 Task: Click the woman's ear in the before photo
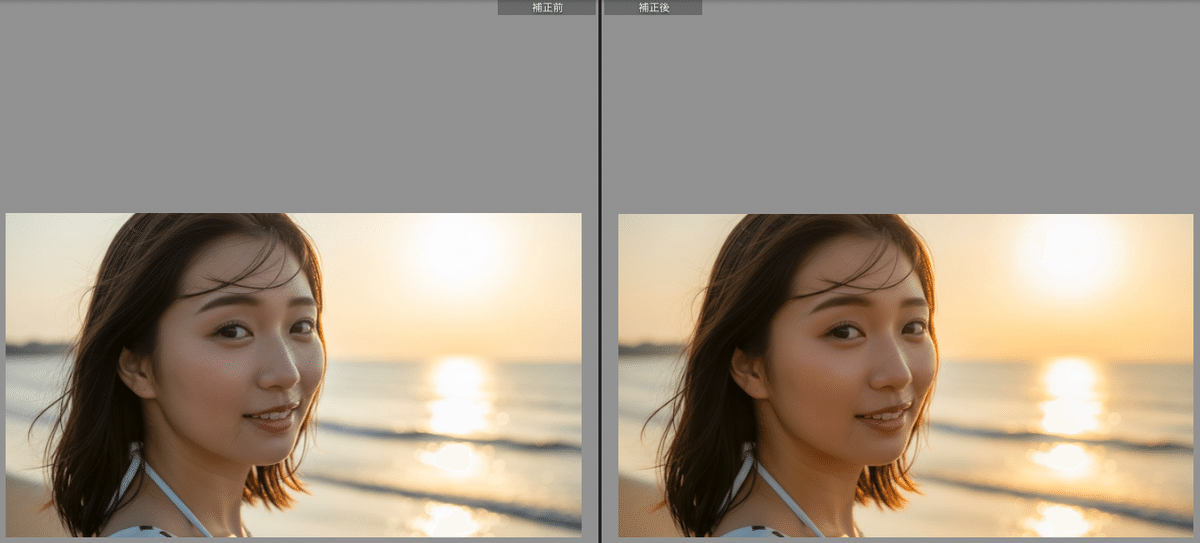135,372
